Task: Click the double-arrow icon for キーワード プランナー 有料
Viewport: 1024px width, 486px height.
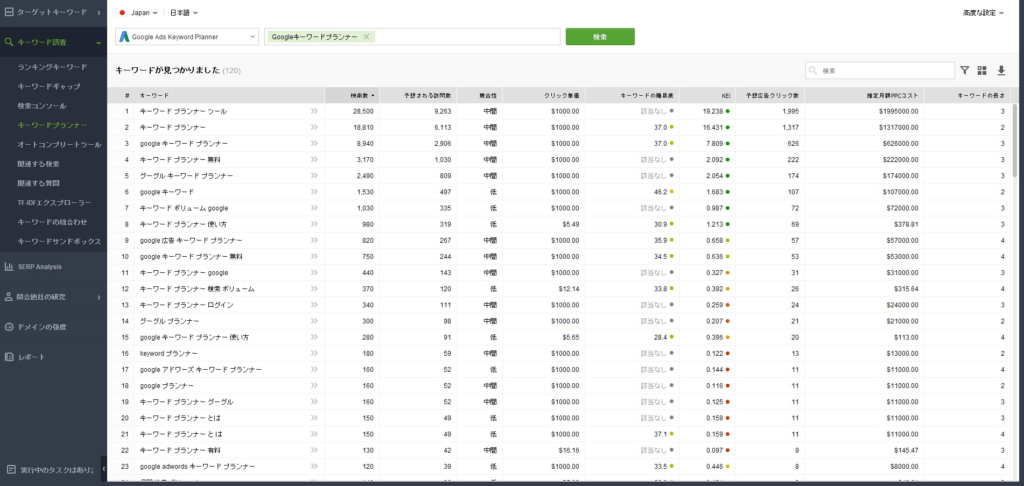Action: (314, 450)
